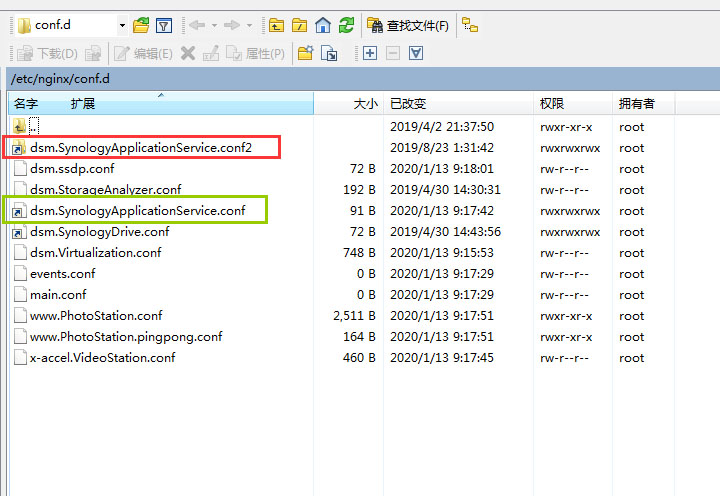Select dsm.StorageAnalyzer.conf file

pos(106,190)
